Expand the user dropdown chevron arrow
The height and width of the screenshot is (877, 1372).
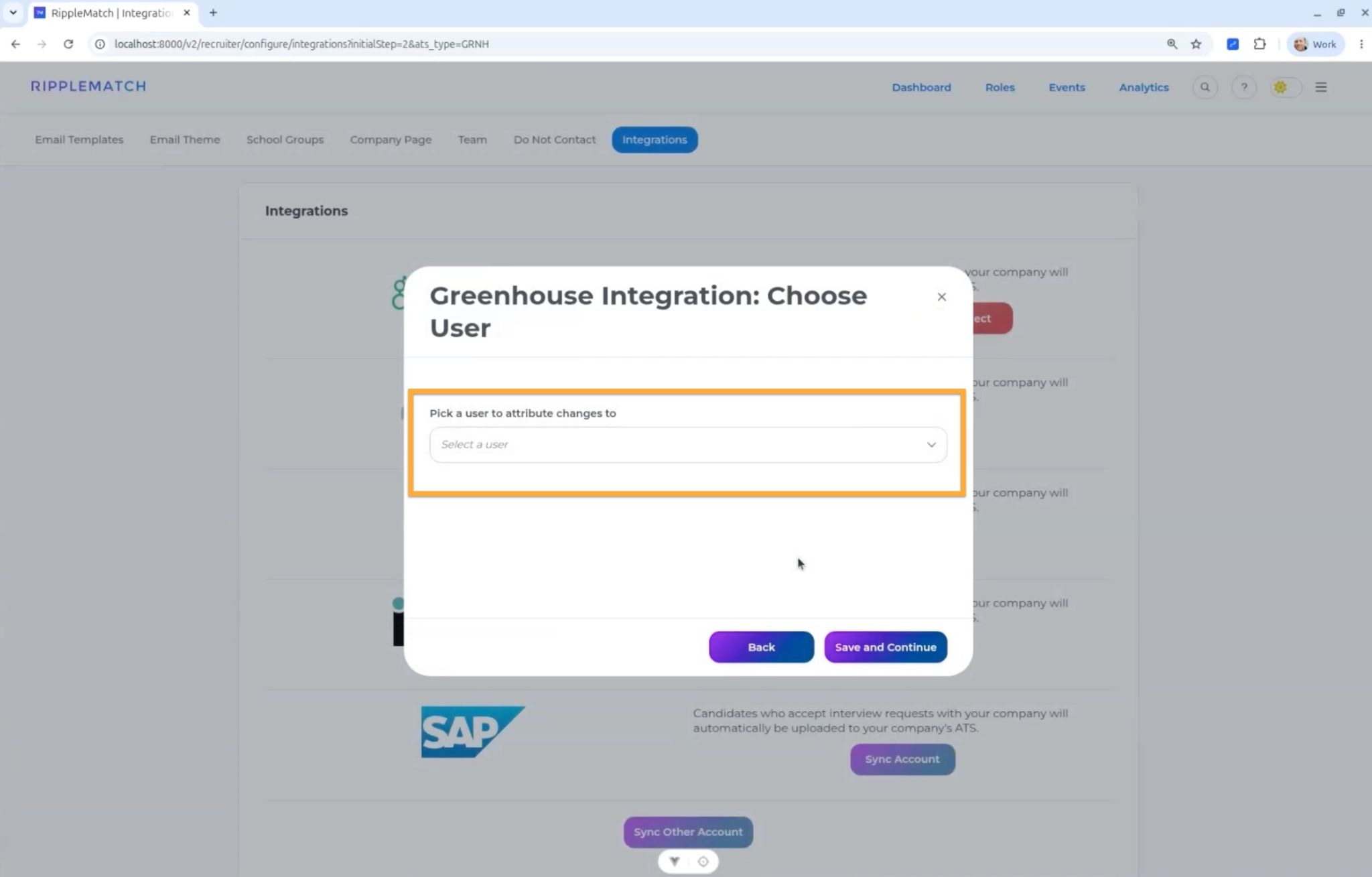pyautogui.click(x=931, y=445)
